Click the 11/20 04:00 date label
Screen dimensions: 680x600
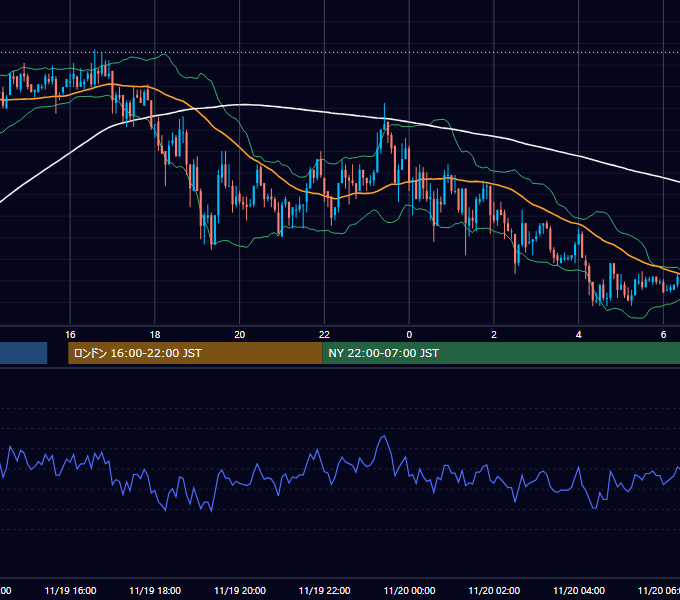(x=579, y=590)
